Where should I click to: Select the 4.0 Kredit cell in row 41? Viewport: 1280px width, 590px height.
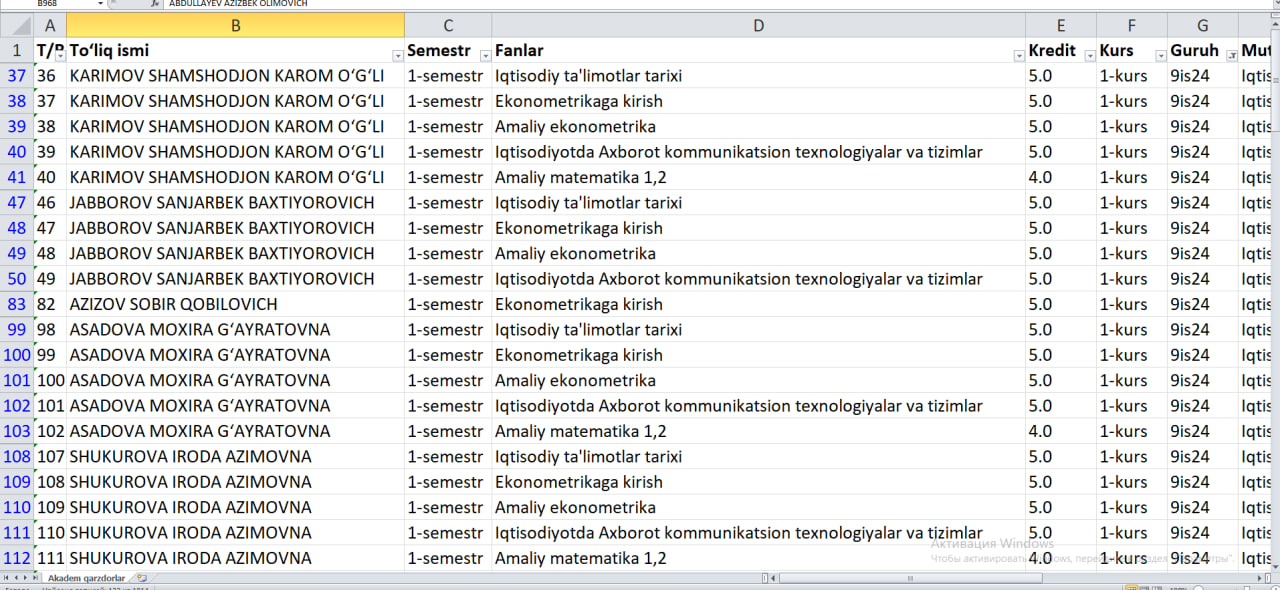point(1061,177)
